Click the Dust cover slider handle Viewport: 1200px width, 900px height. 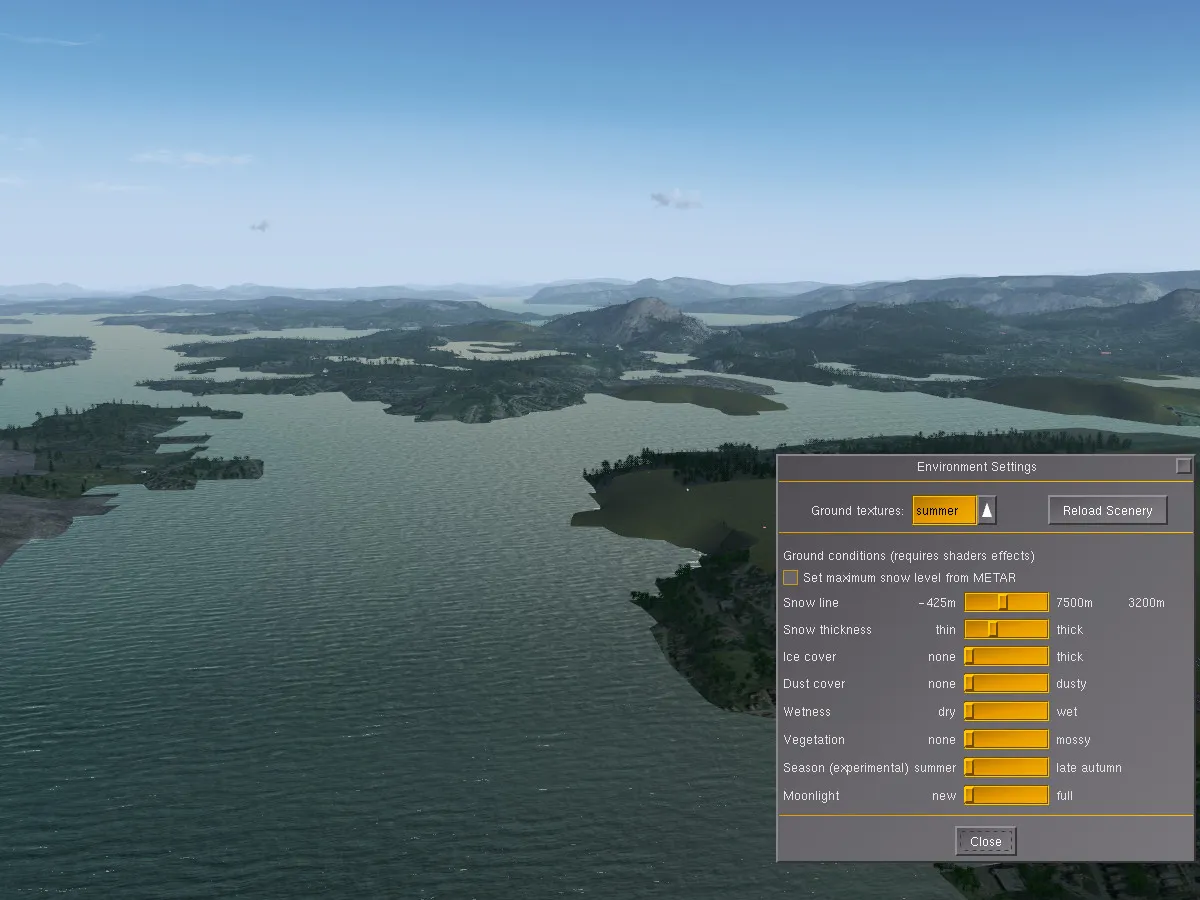pos(969,684)
